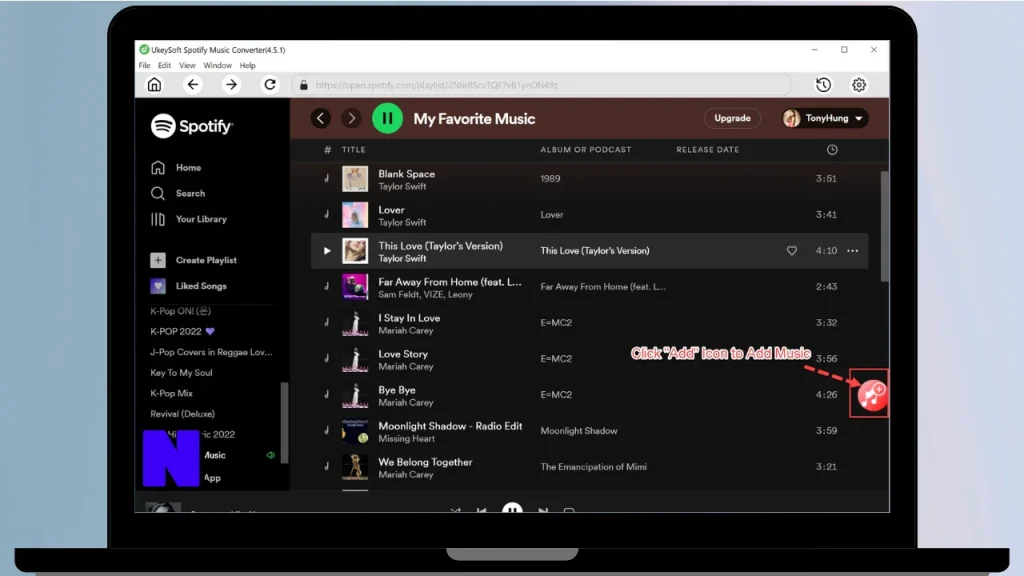Reload the page with the refresh icon
The width and height of the screenshot is (1024, 576).
270,84
